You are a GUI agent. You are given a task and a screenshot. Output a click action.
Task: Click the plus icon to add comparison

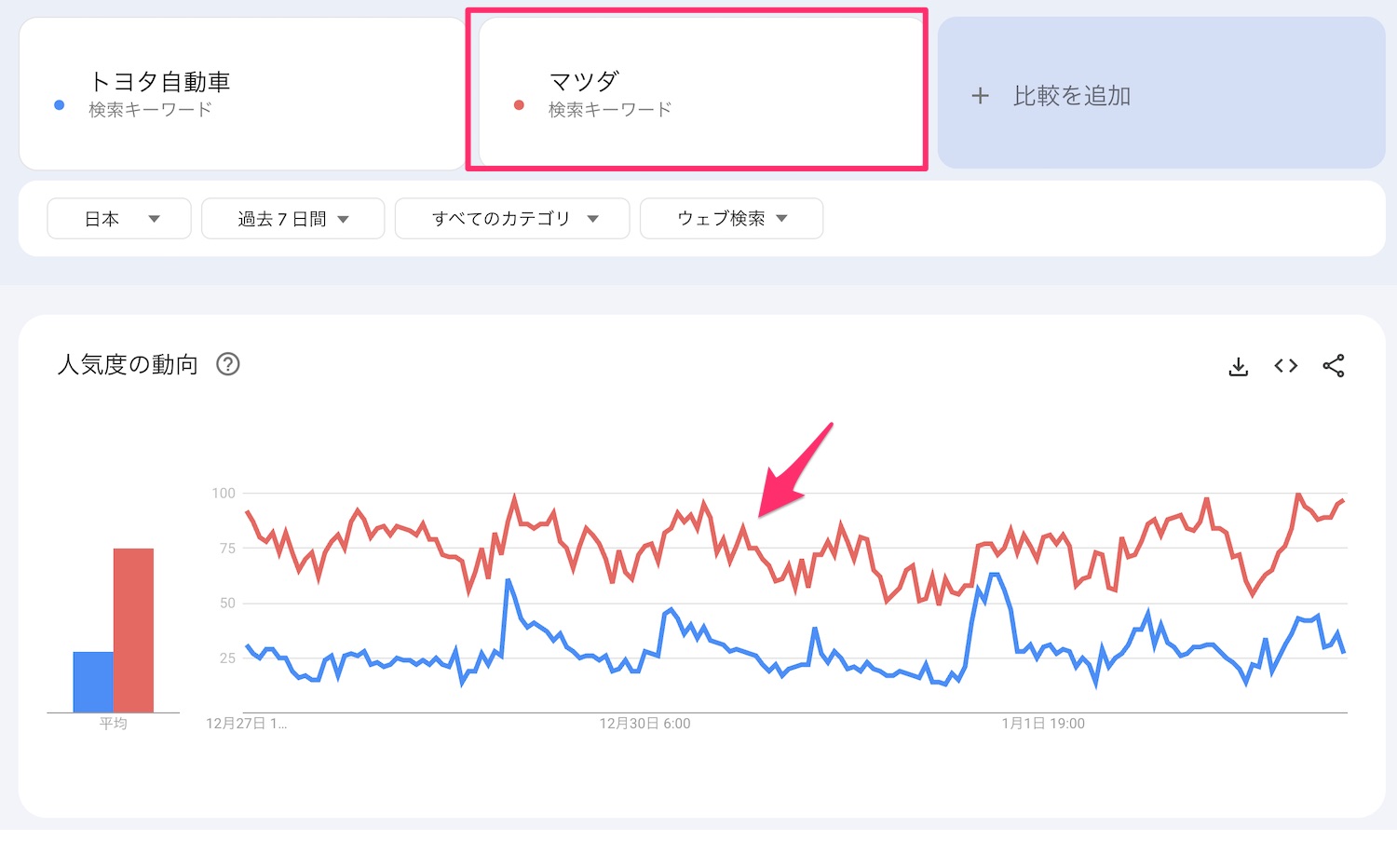[980, 96]
